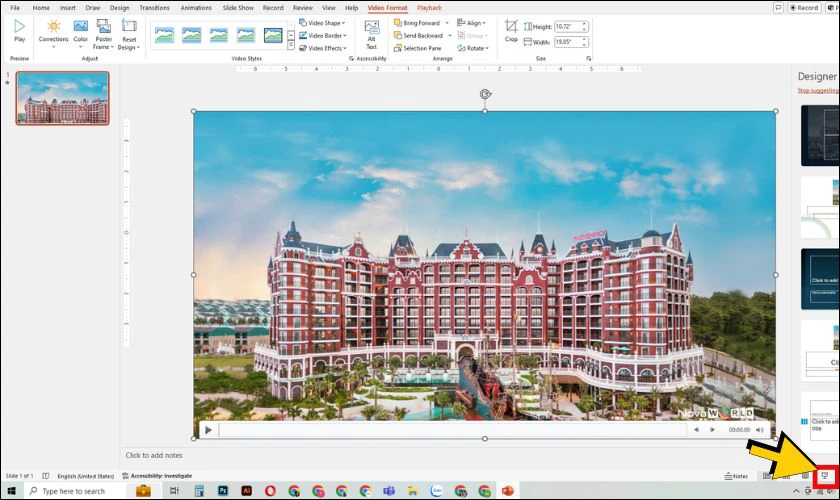The height and width of the screenshot is (500, 840).
Task: Expand the Video Styles gallery more arrow
Action: pos(291,46)
